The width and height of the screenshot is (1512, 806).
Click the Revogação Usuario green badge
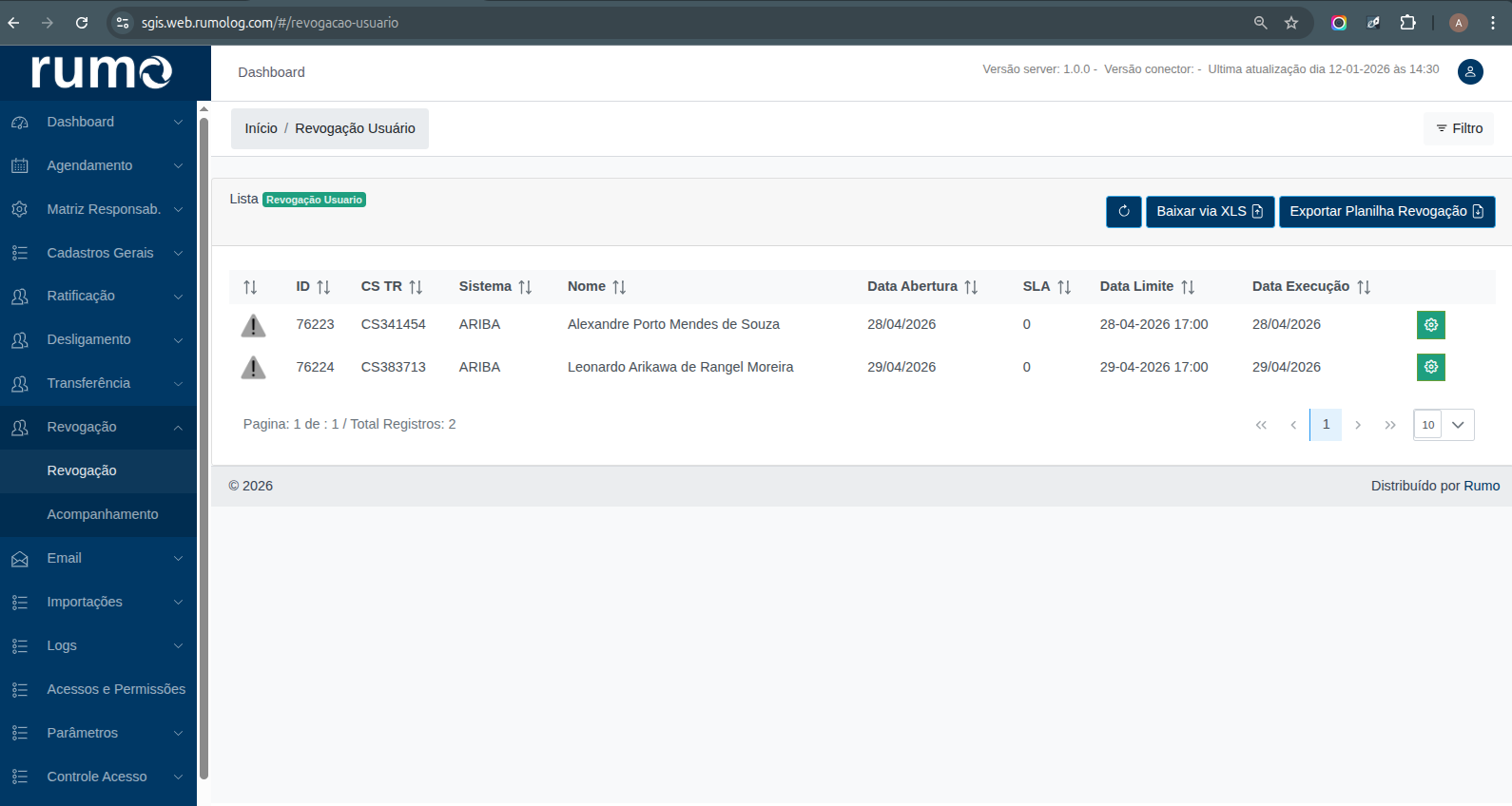coord(314,200)
